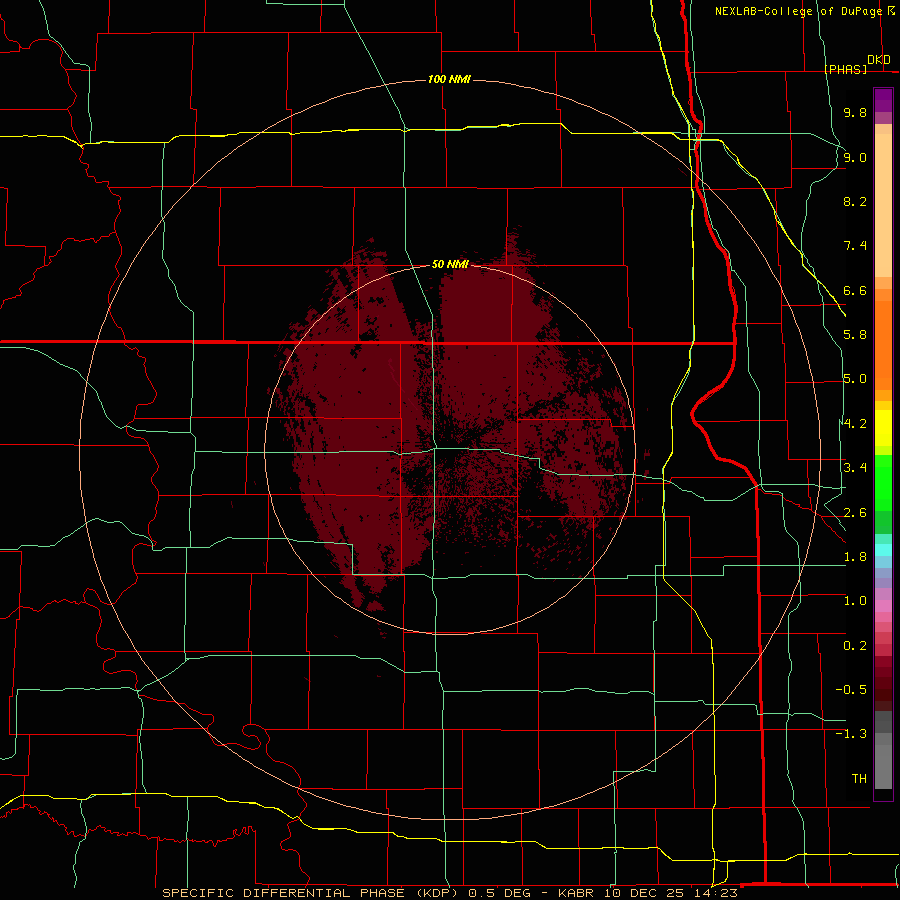Viewport: 900px width, 900px height.
Task: Pick the gray segment at the bar's bottom
Action: pyautogui.click(x=883, y=766)
